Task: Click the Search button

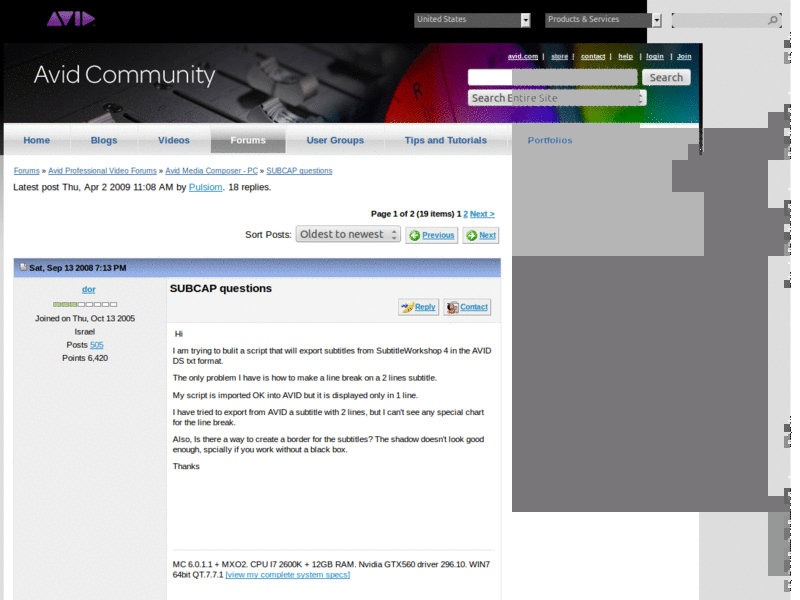Action: click(666, 78)
